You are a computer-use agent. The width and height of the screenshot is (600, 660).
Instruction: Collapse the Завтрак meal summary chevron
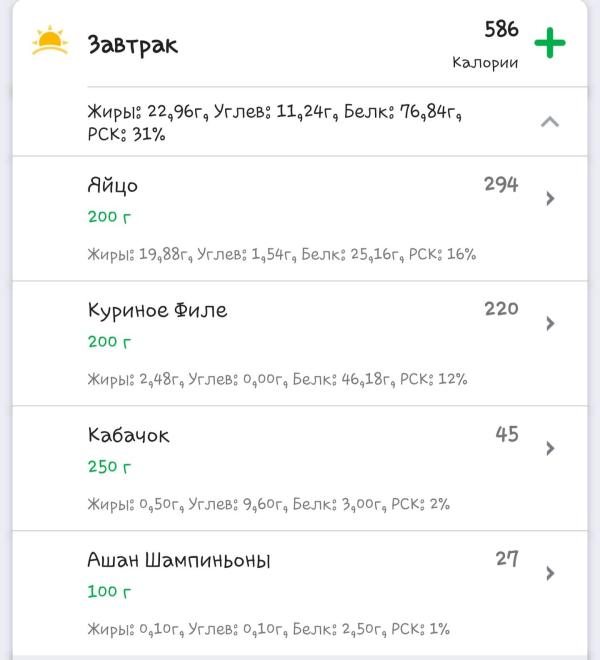(549, 122)
